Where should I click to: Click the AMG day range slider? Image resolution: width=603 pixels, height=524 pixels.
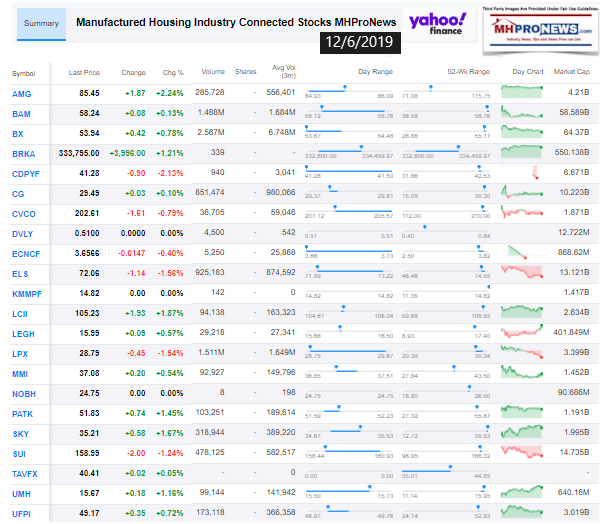point(349,92)
